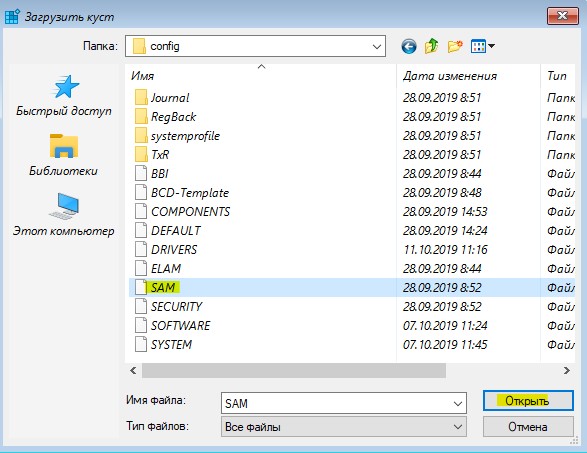The height and width of the screenshot is (453, 587).
Task: Open Быстрый доступ in the sidebar
Action: point(64,96)
